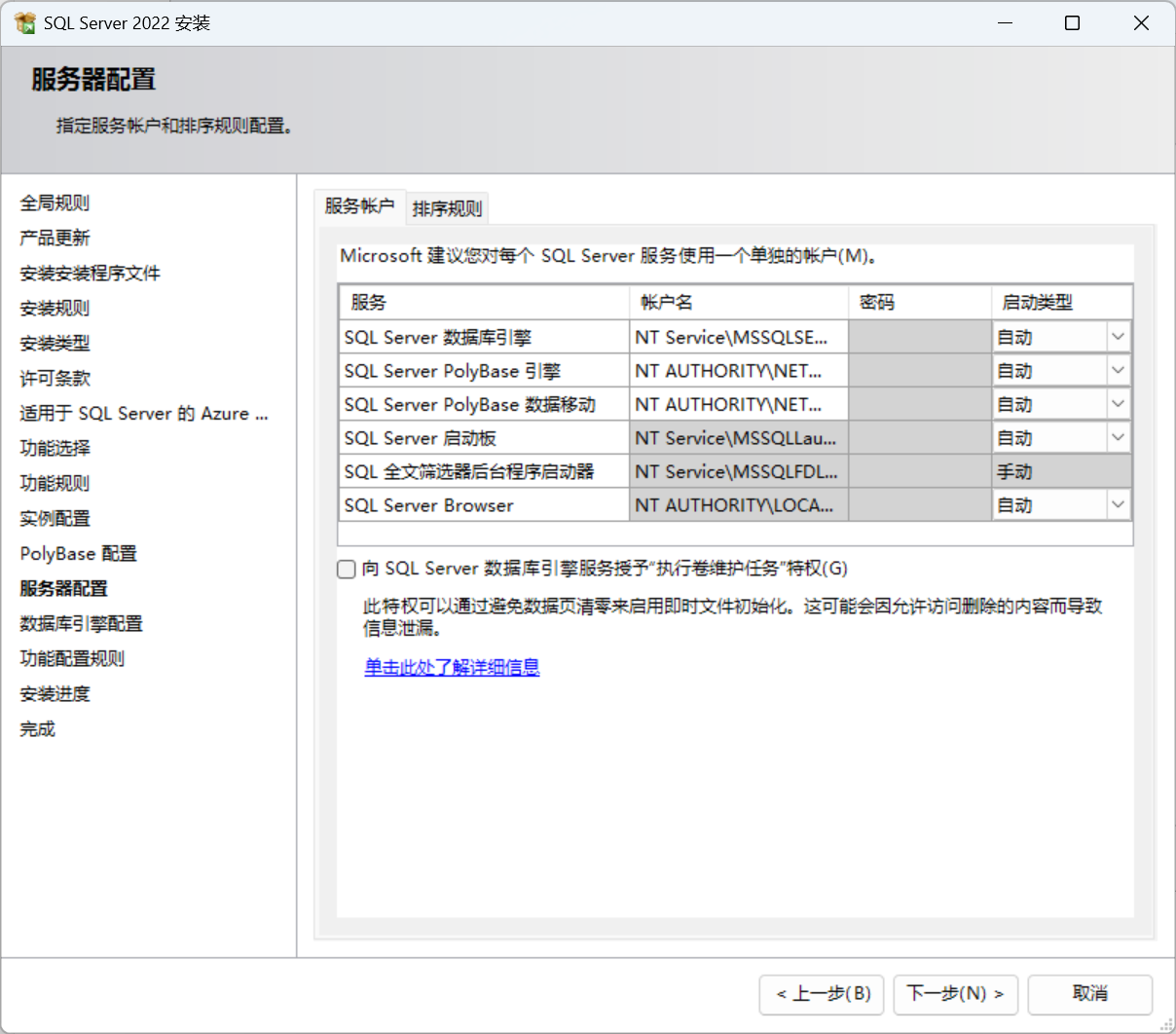The width and height of the screenshot is (1176, 1034).
Task: Select 服务器配置 step in the sidebar
Action: pos(63,588)
